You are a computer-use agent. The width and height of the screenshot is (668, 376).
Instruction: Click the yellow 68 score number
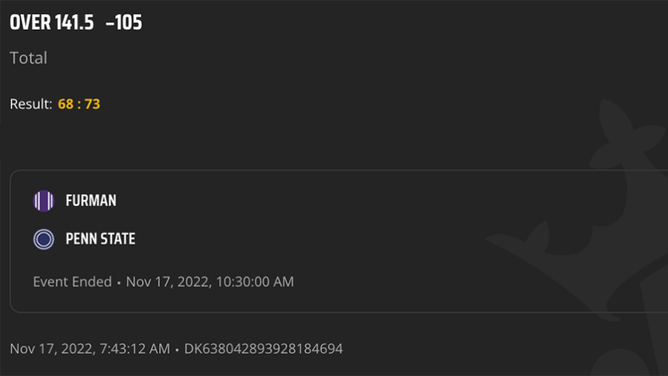coord(66,104)
